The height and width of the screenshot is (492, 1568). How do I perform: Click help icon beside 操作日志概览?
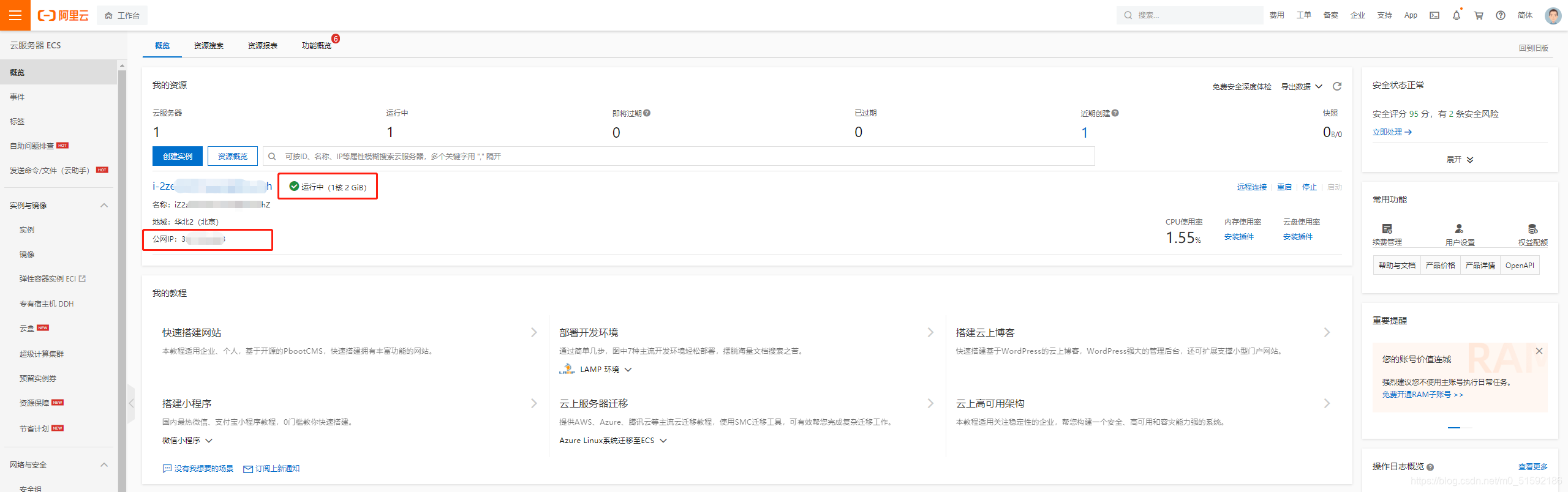coord(1430,467)
